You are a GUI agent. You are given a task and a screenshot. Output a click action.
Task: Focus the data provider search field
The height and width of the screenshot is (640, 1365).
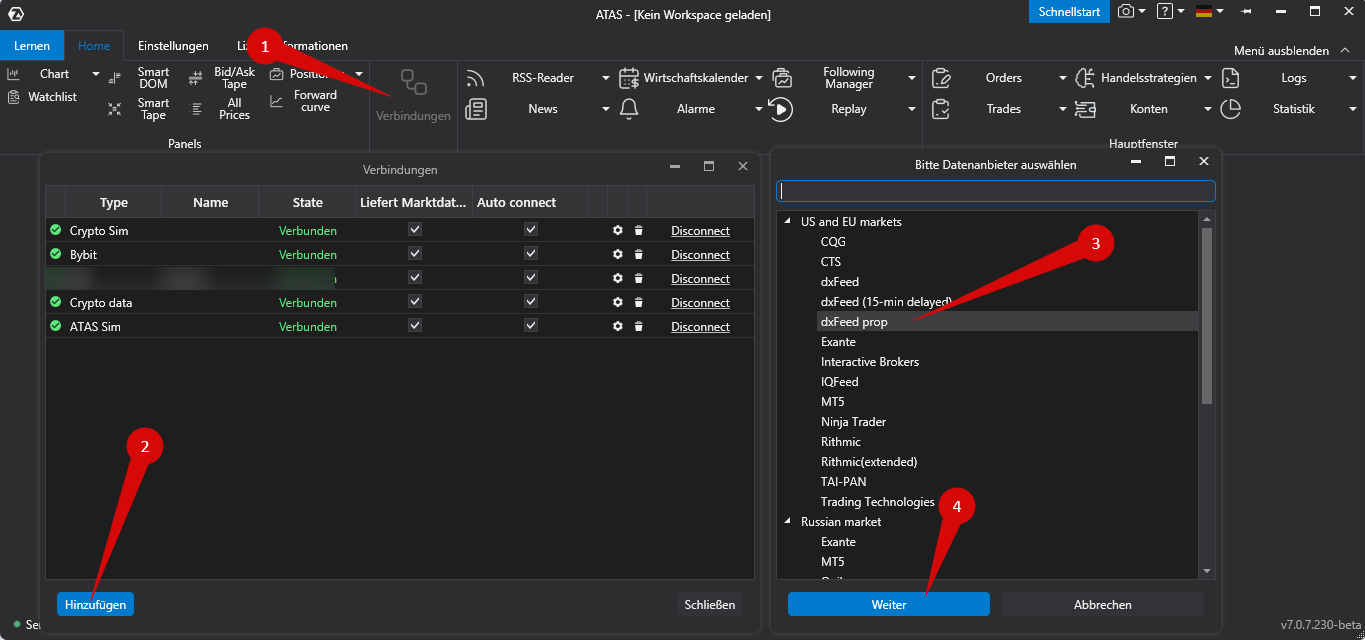[x=996, y=190]
